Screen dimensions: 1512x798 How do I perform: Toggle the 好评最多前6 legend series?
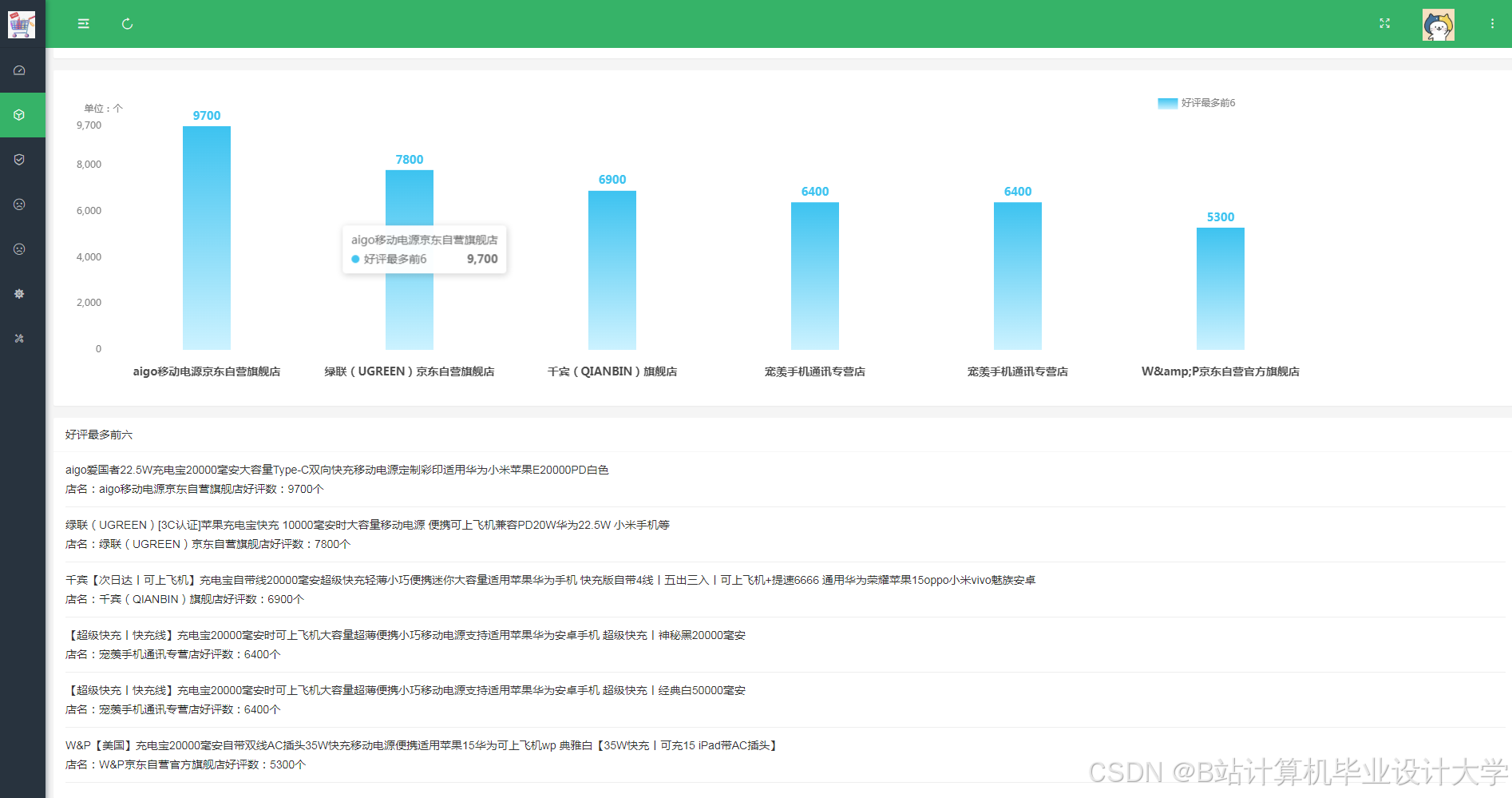pyautogui.click(x=1197, y=103)
